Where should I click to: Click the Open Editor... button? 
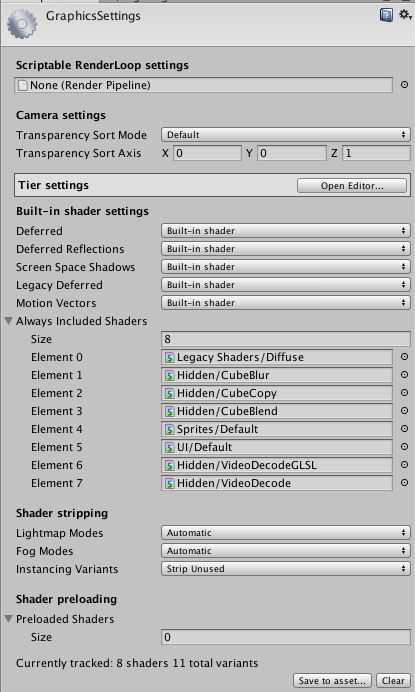coord(352,186)
